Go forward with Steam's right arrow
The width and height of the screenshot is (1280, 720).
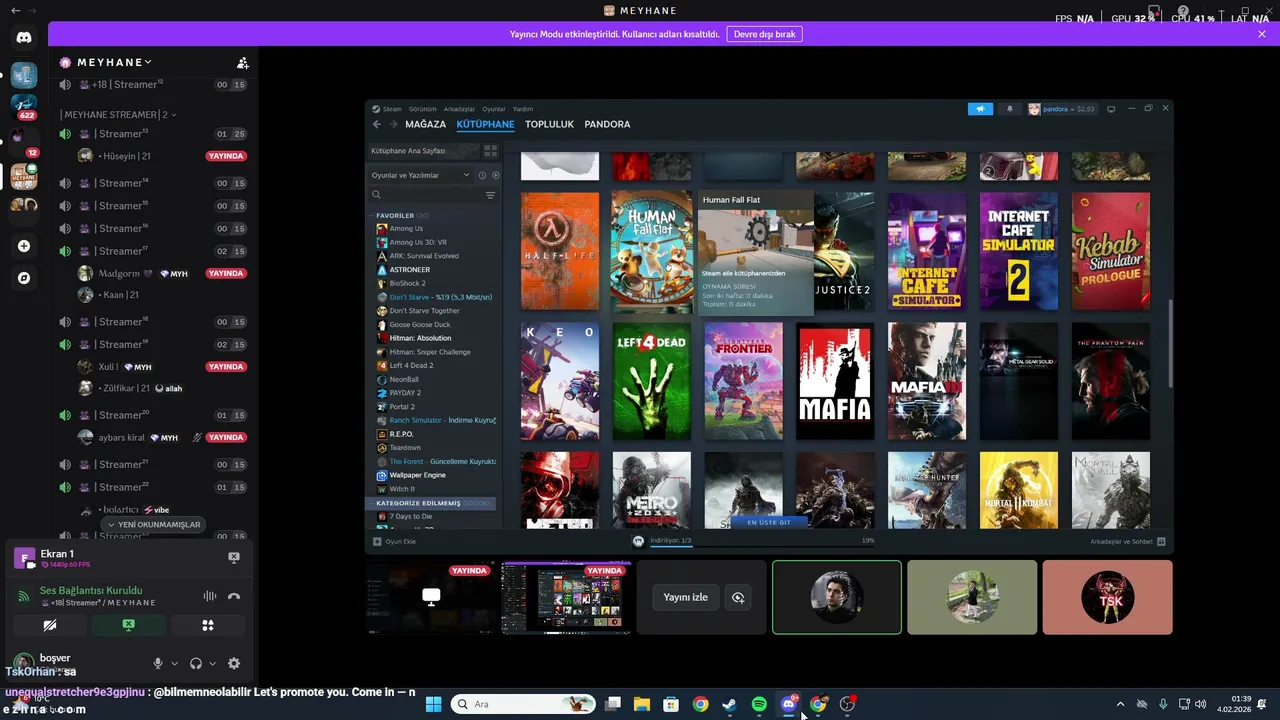click(393, 125)
